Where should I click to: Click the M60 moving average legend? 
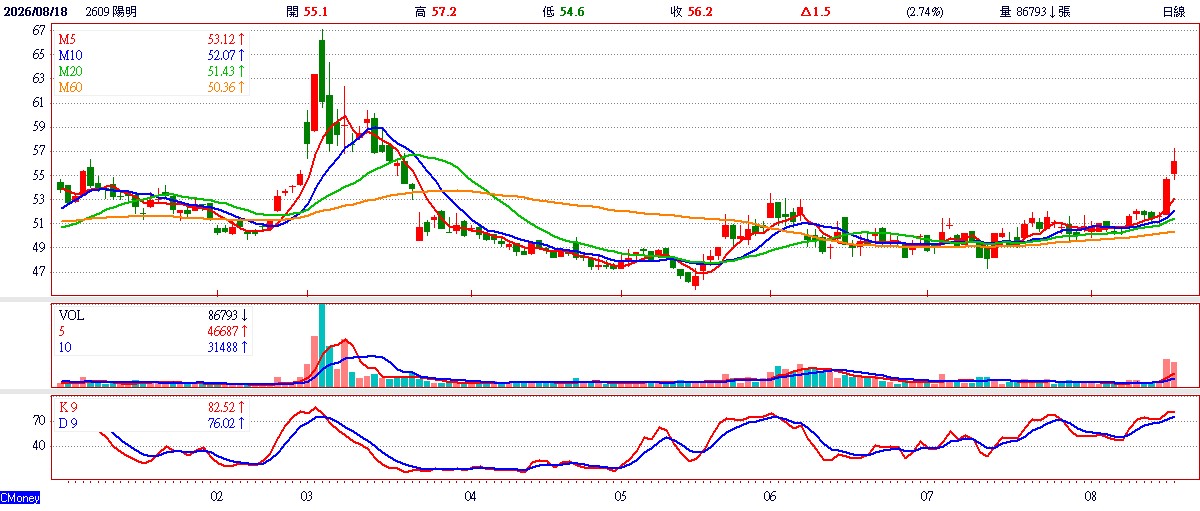tap(72, 88)
